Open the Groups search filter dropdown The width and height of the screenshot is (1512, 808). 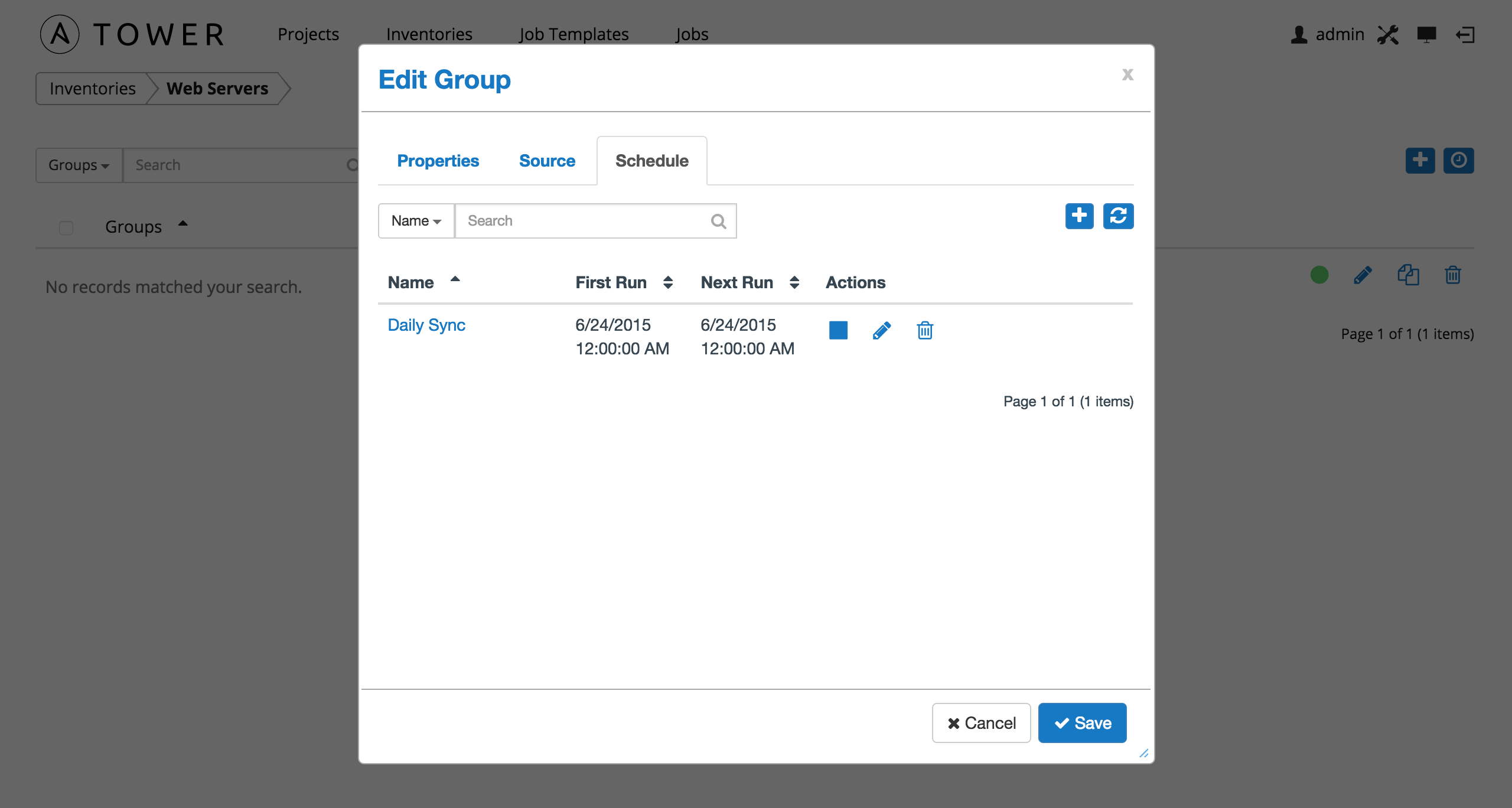79,165
